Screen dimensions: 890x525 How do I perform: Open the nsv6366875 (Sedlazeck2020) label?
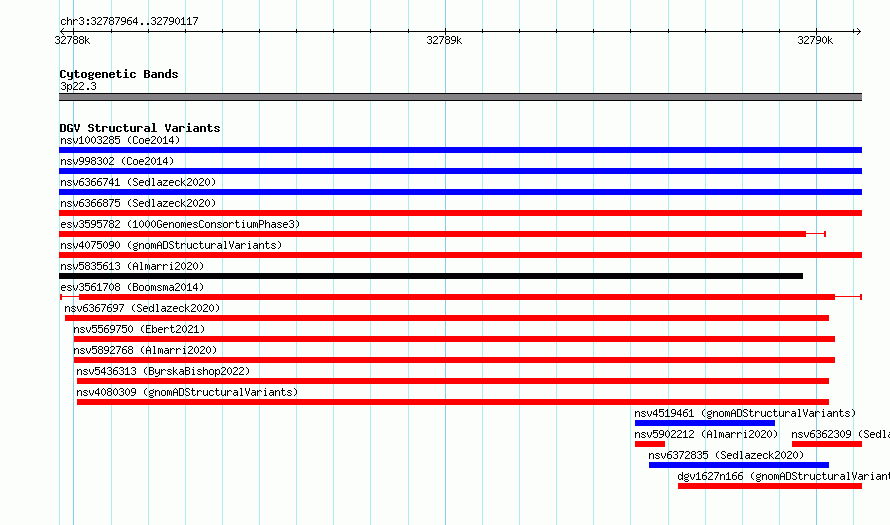[x=138, y=203]
